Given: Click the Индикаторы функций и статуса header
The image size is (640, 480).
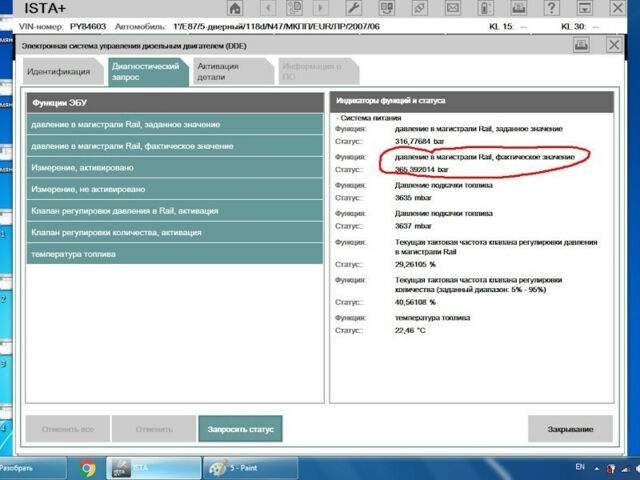Looking at the screenshot, I should click(x=471, y=101).
